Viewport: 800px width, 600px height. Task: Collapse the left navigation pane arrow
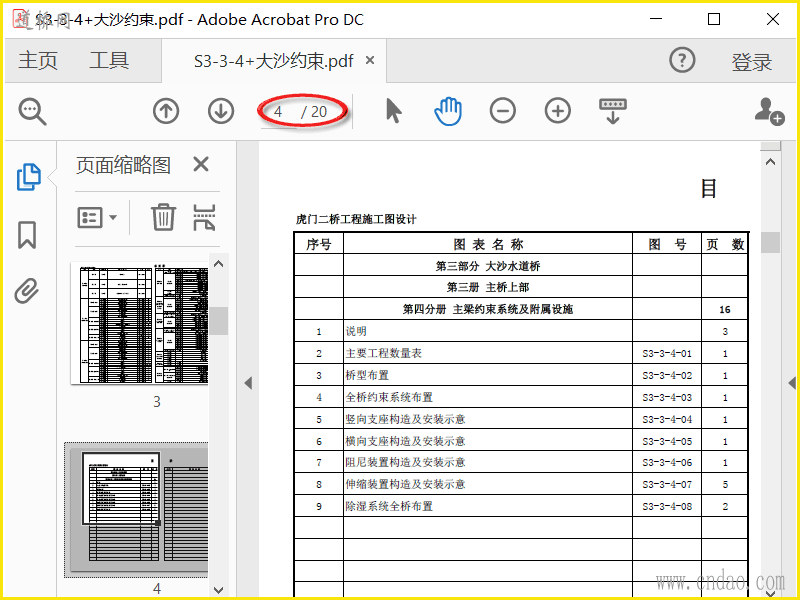click(x=248, y=383)
